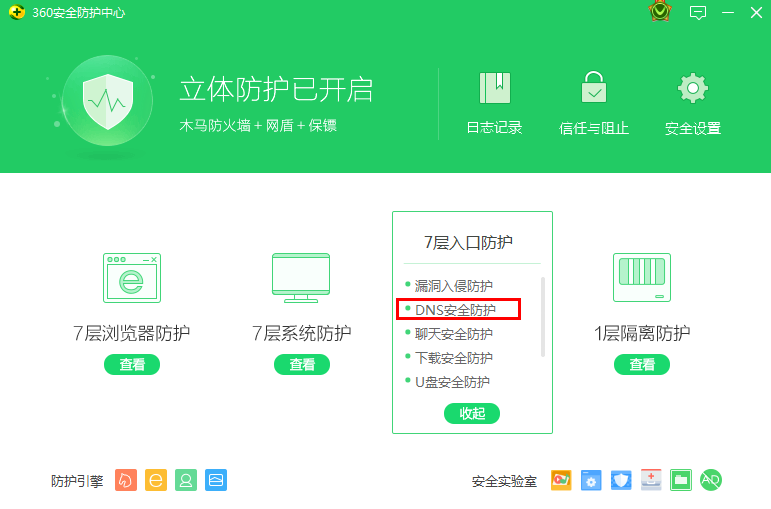This screenshot has height=509, width=771.
Task: Click the 7层浏览器防护 browser icon
Action: pos(132,278)
